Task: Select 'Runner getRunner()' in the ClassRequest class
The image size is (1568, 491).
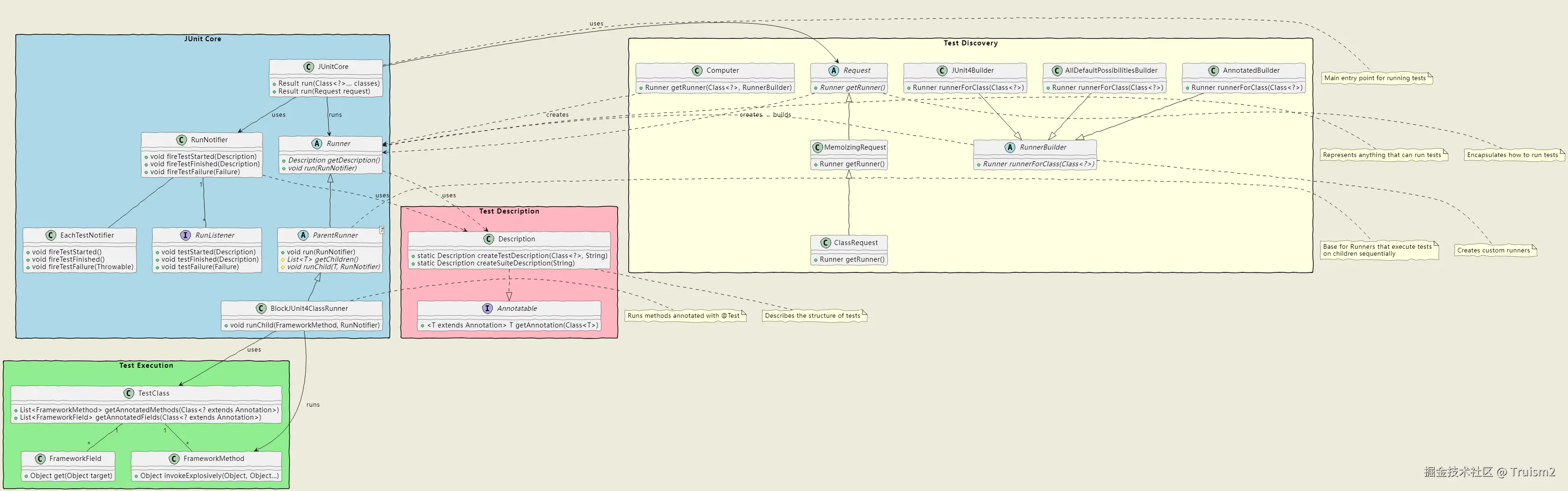Action: pos(851,259)
